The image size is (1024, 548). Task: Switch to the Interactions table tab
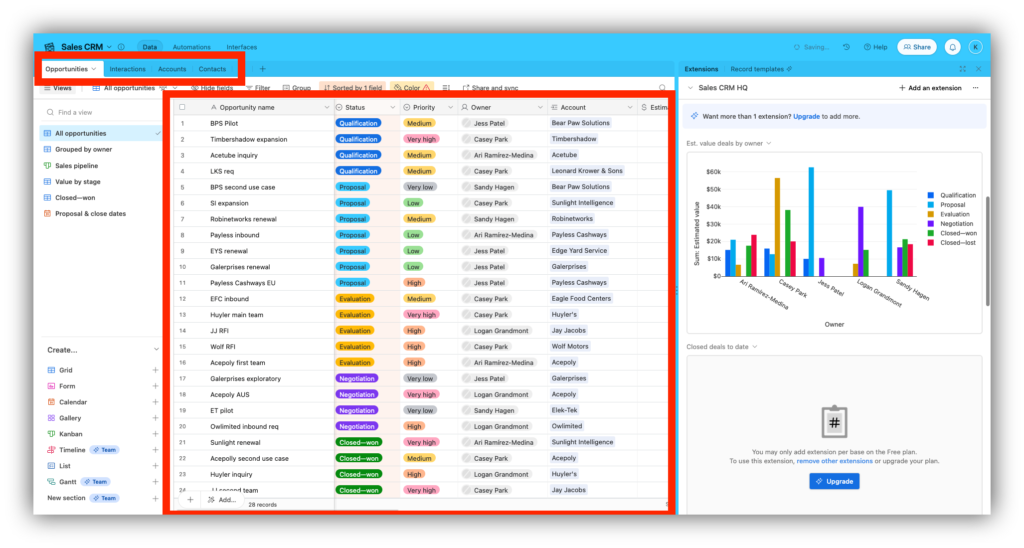point(127,69)
